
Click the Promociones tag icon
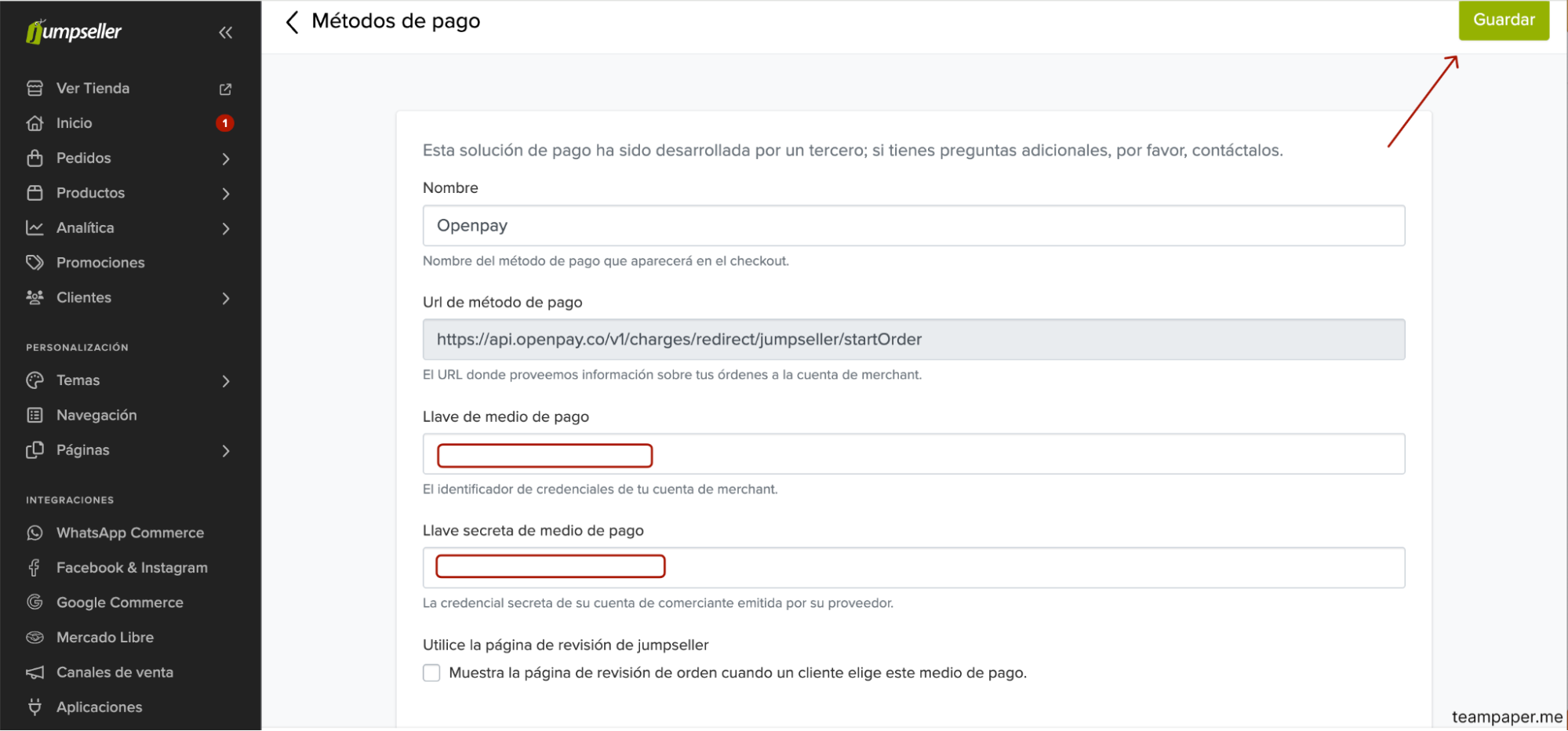[x=35, y=263]
